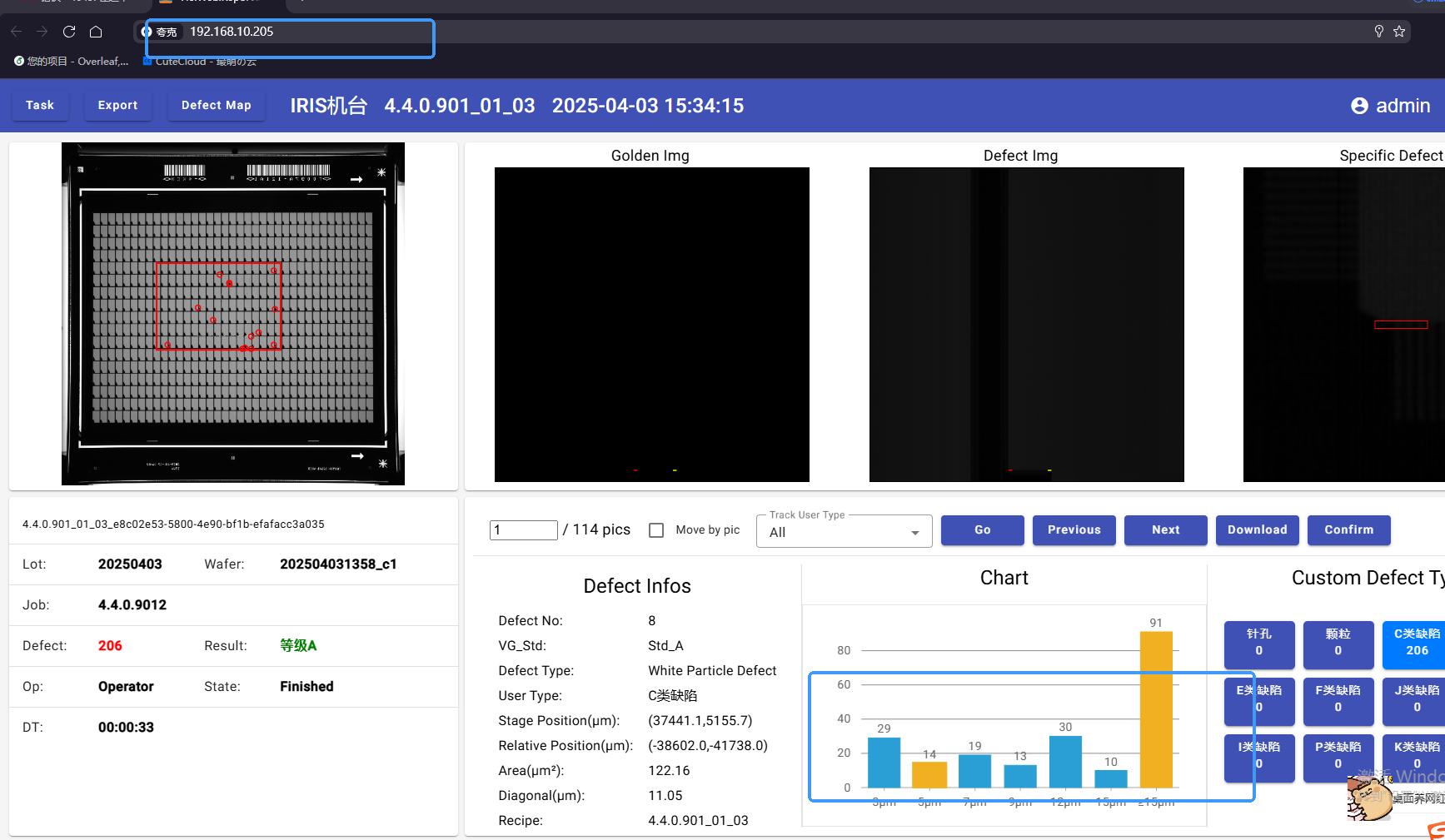Click the wafer ID 202504031358_c1

click(338, 564)
